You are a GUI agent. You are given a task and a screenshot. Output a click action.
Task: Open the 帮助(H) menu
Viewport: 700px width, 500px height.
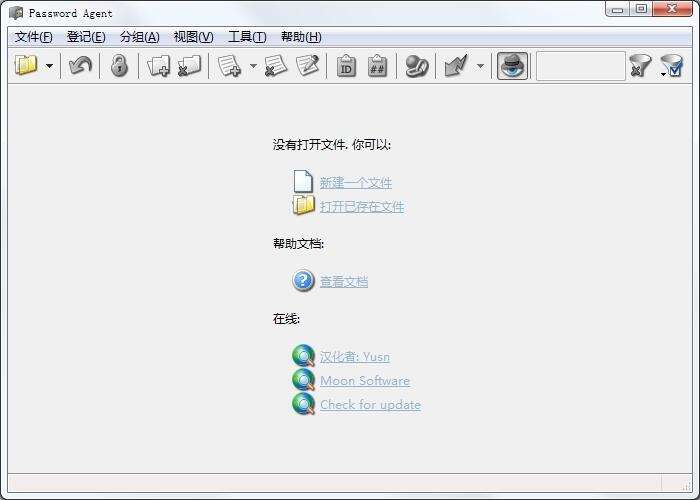tap(301, 37)
